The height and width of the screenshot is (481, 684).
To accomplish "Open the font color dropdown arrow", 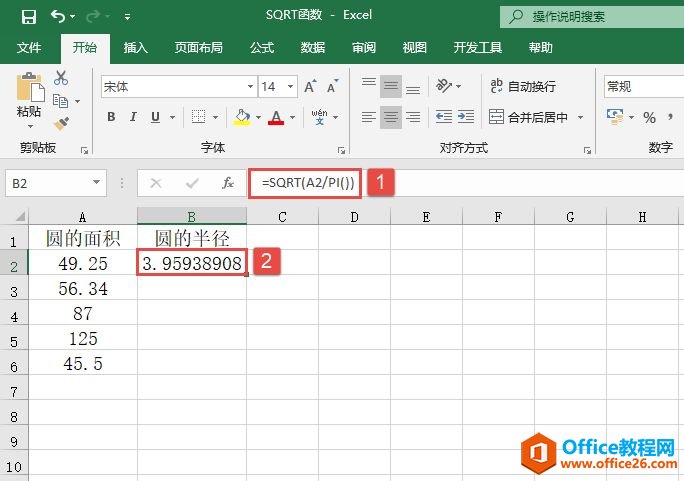I will tap(292, 117).
